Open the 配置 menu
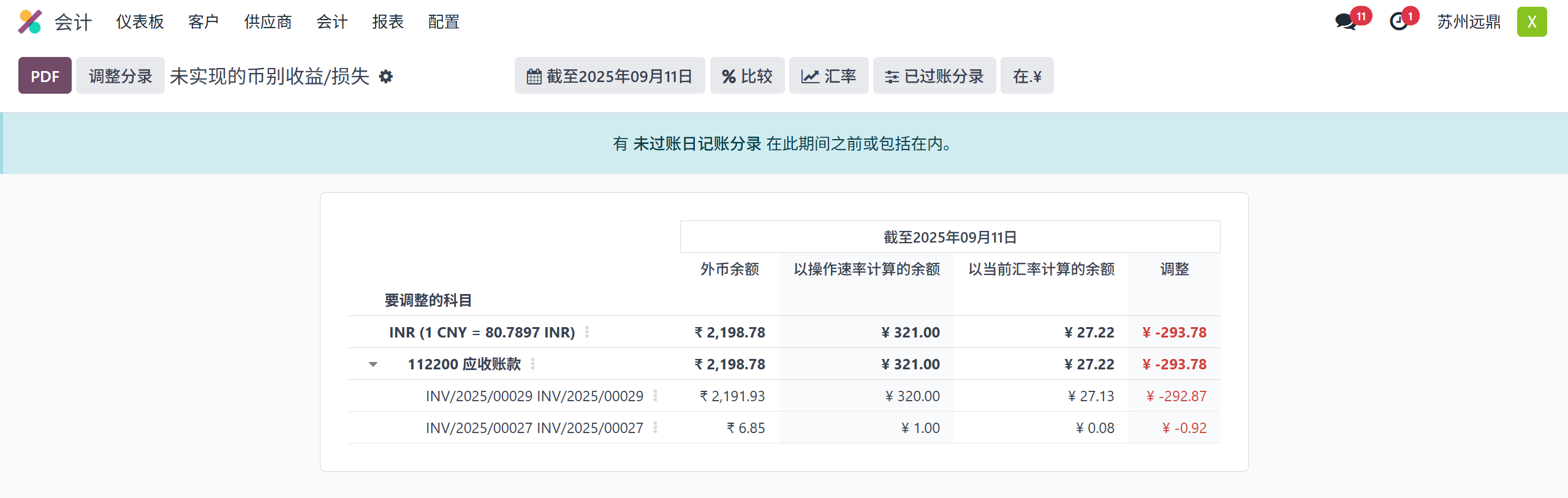Screen dimensions: 1568x498 [444, 22]
